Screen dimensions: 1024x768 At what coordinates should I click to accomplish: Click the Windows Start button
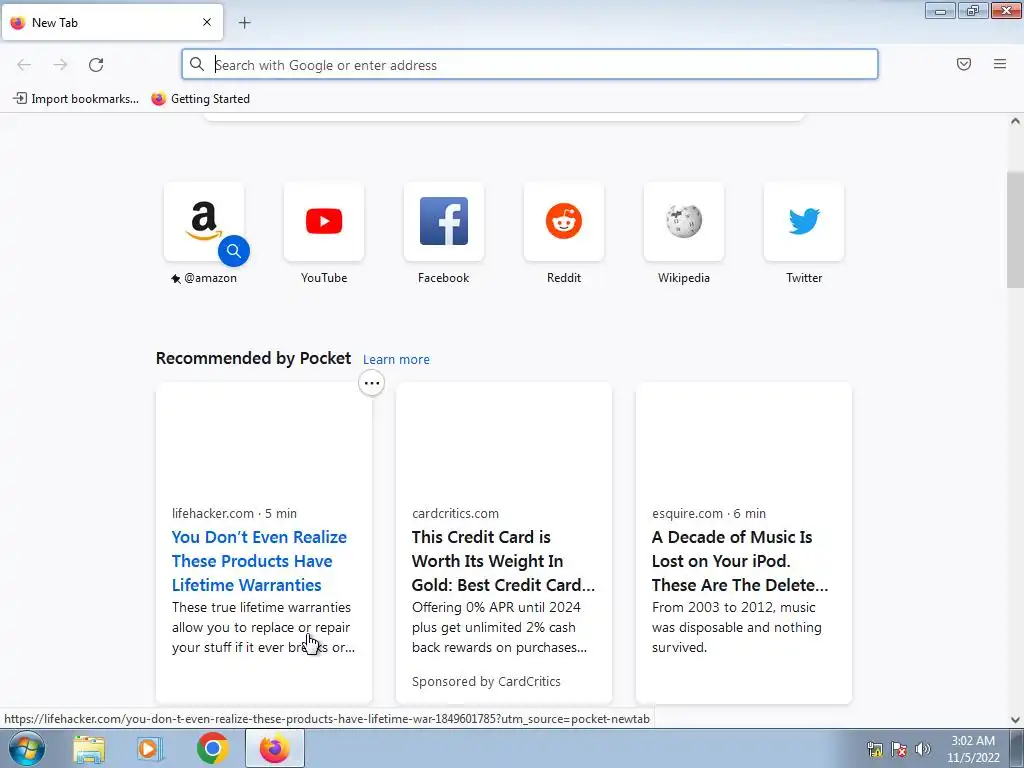pyautogui.click(x=27, y=748)
